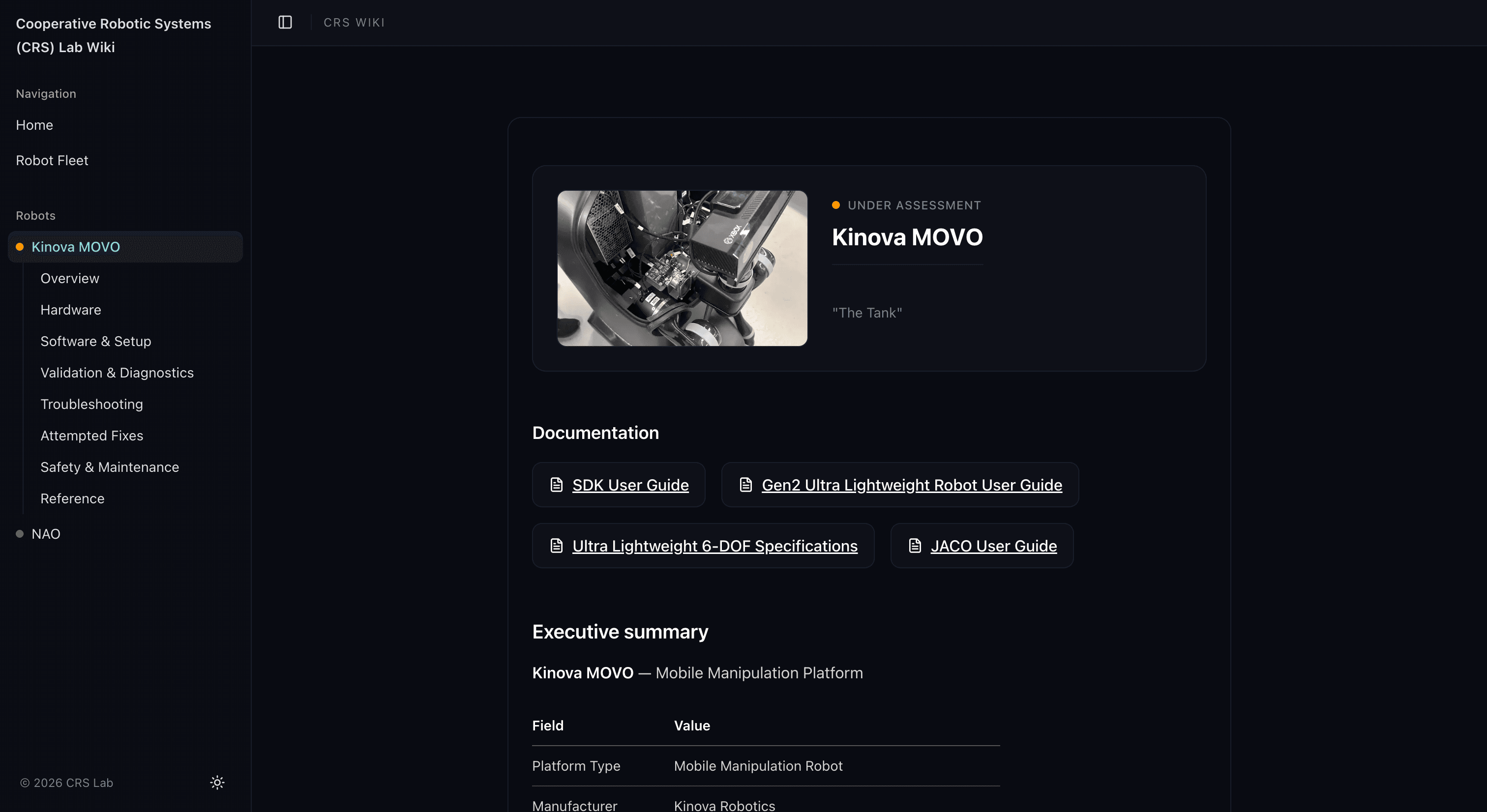Click the UNDER ASSESSMENT status label
The width and height of the screenshot is (1487, 812).
point(914,205)
